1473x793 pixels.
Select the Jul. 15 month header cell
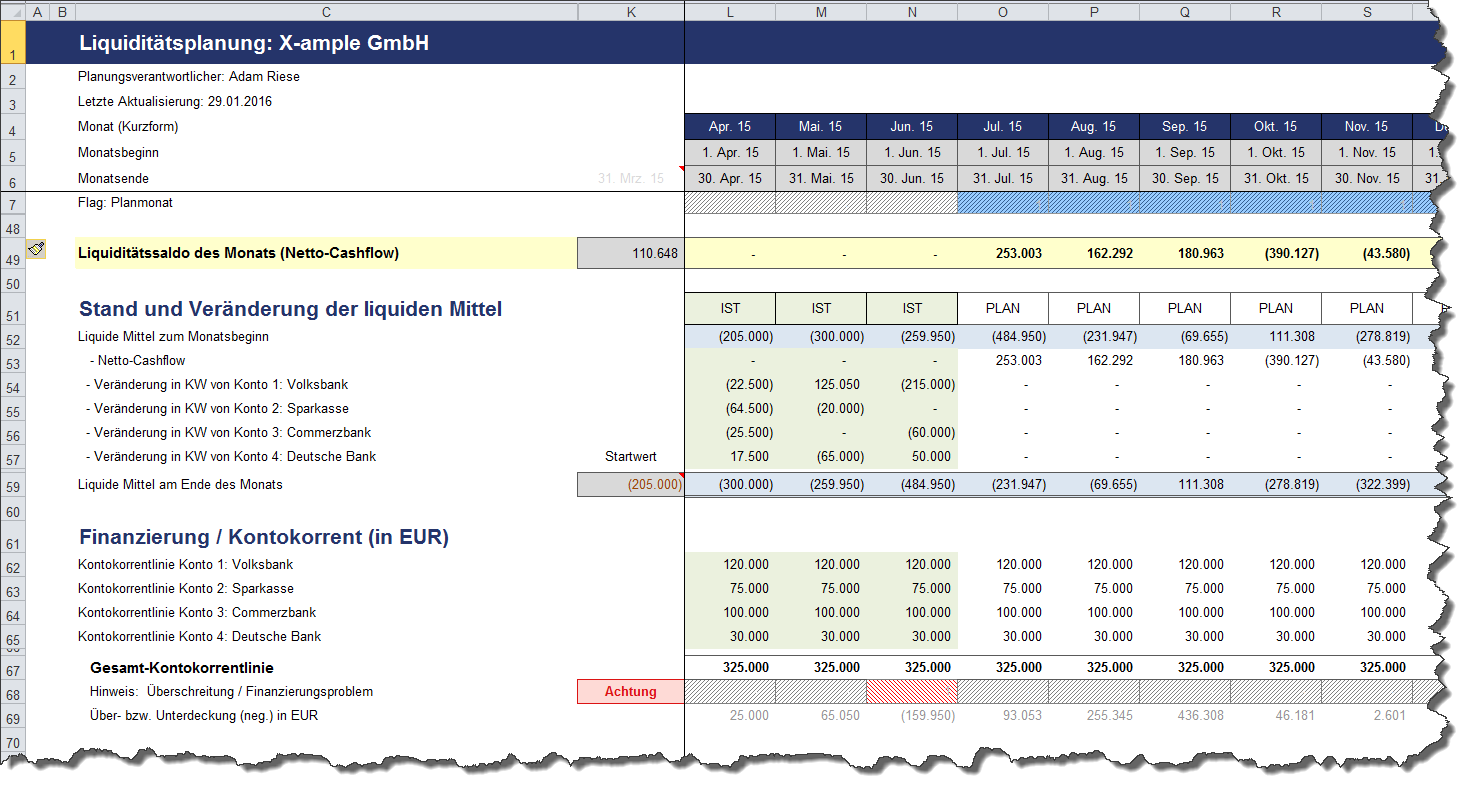tap(1002, 127)
